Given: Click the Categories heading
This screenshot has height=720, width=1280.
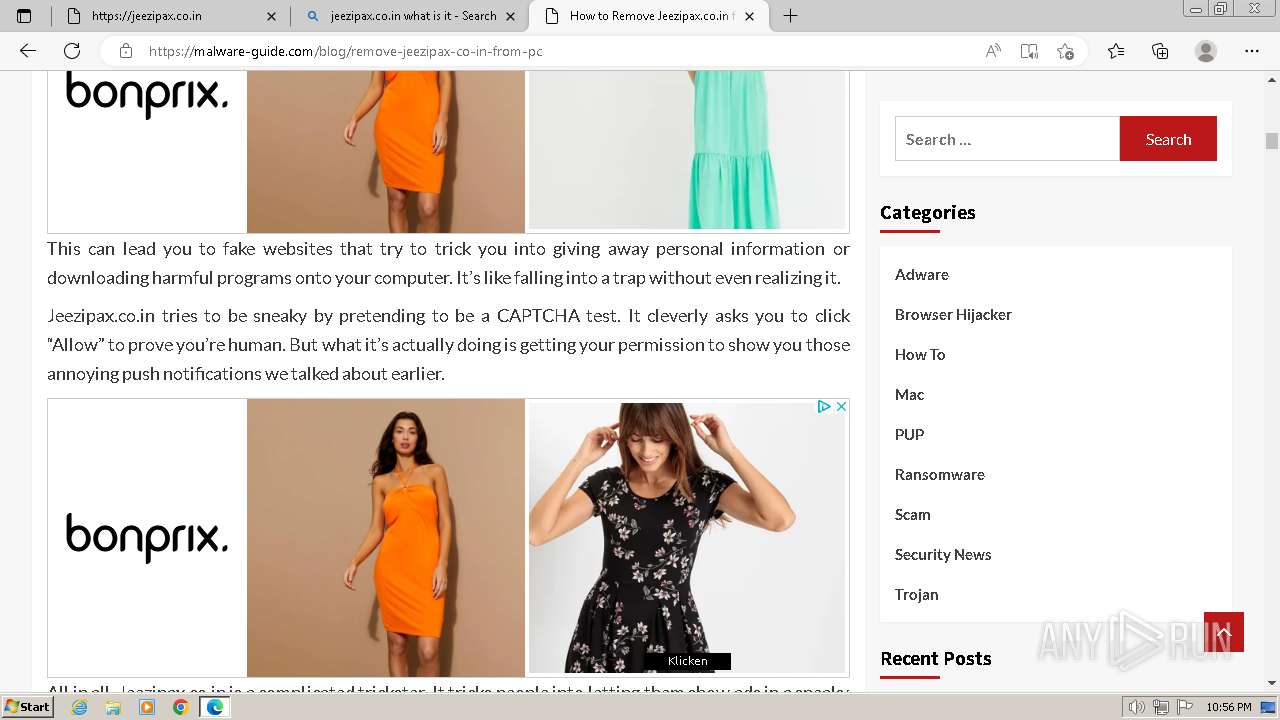Looking at the screenshot, I should click(928, 212).
